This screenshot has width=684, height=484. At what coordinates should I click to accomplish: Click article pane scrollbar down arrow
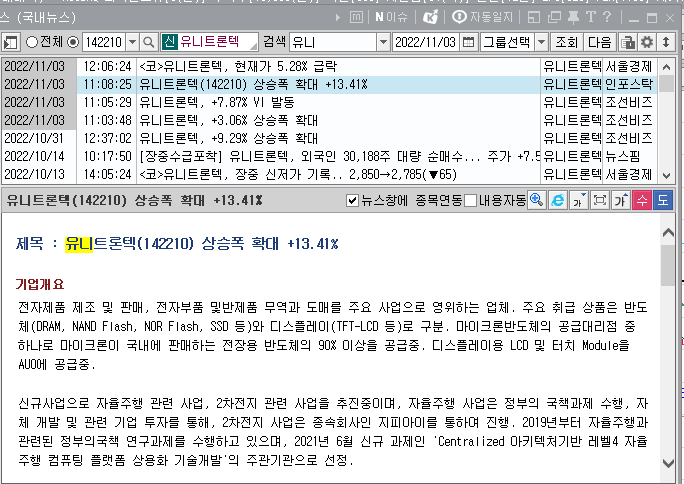click(x=668, y=463)
